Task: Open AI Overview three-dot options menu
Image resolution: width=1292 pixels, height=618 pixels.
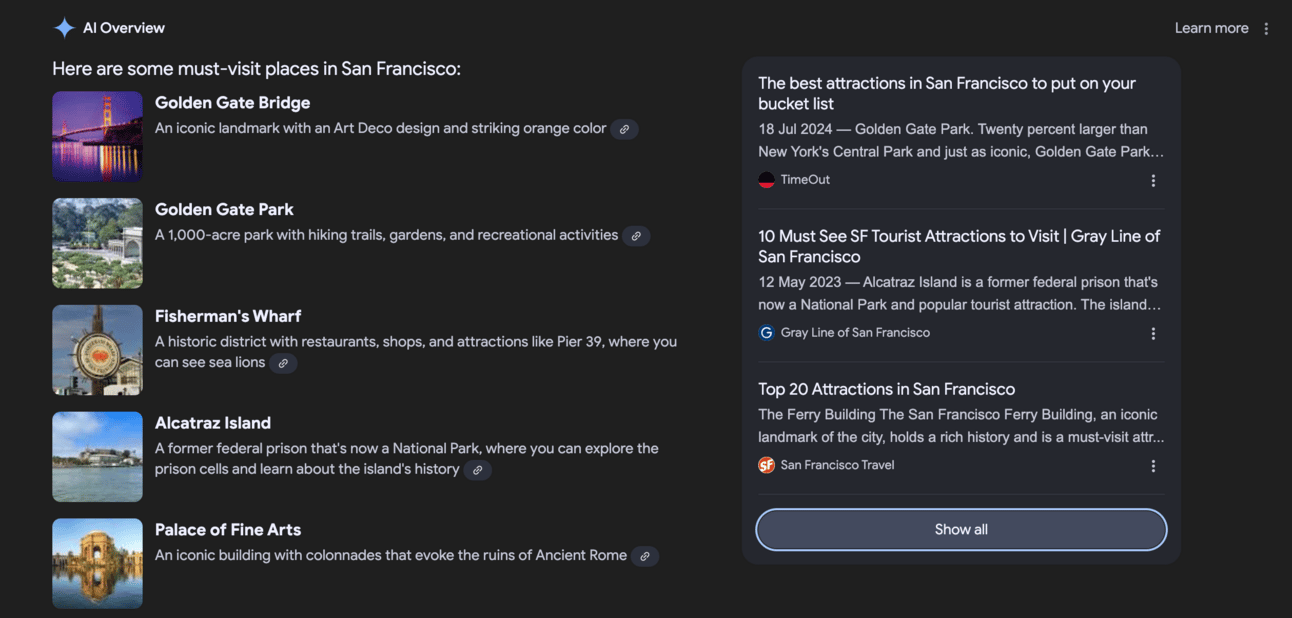Action: pyautogui.click(x=1266, y=29)
